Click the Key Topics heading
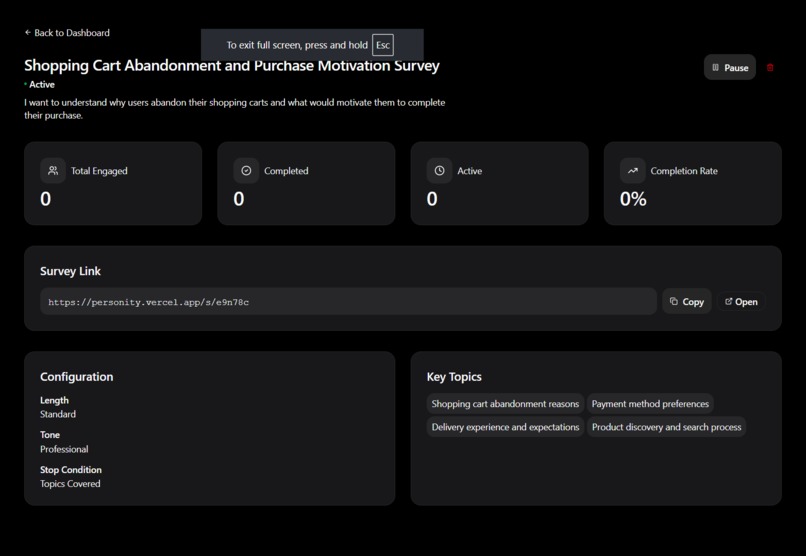Viewport: 806px width, 556px height. [x=454, y=377]
